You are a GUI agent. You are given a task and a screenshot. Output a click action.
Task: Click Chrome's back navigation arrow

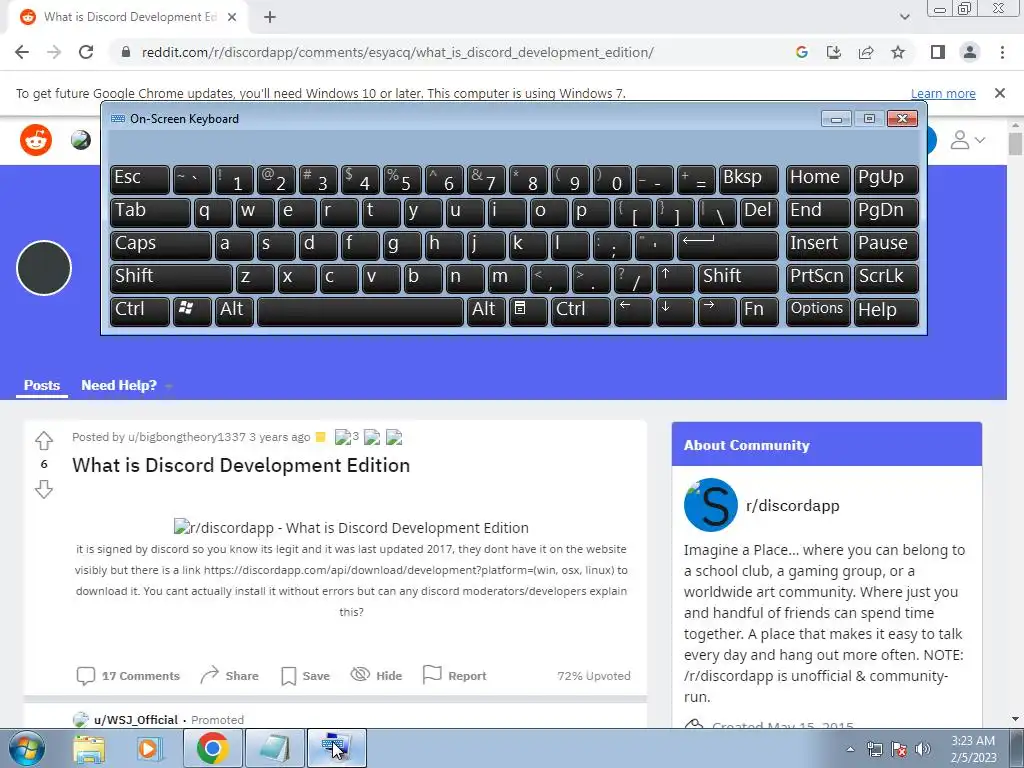pyautogui.click(x=22, y=52)
